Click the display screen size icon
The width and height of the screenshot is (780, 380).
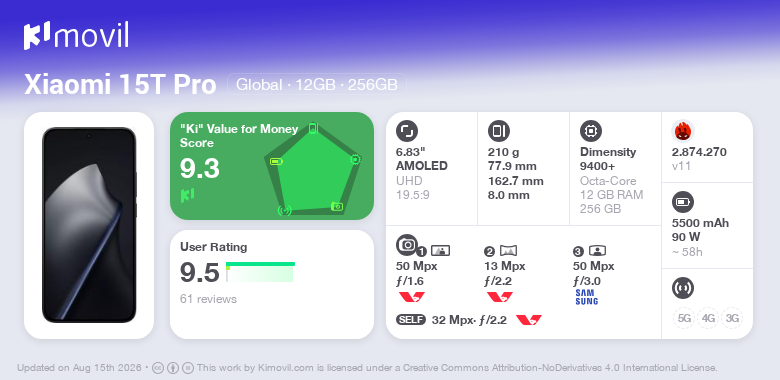point(406,131)
